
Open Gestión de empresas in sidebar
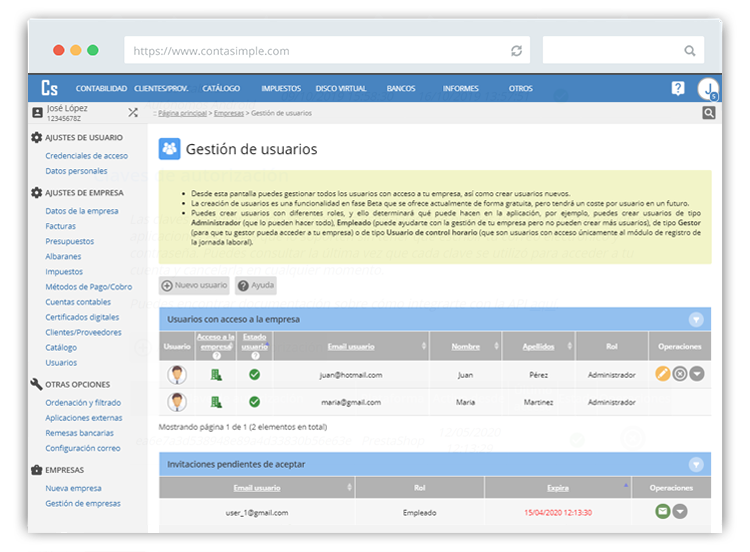click(83, 503)
